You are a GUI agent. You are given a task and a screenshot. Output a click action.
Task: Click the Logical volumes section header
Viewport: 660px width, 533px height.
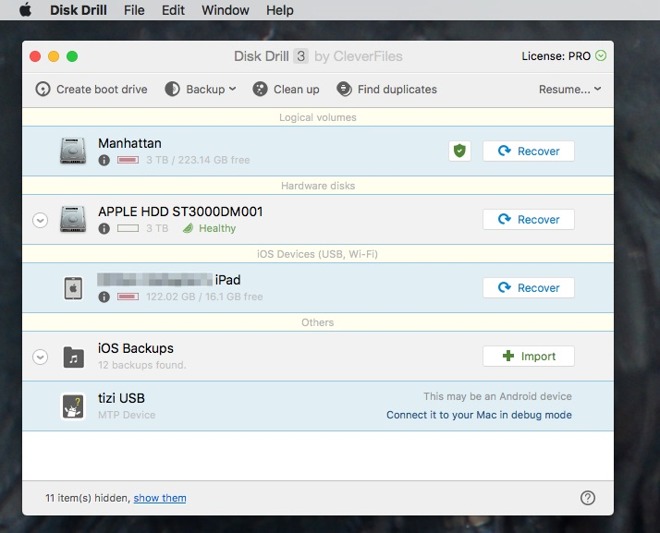tap(318, 117)
